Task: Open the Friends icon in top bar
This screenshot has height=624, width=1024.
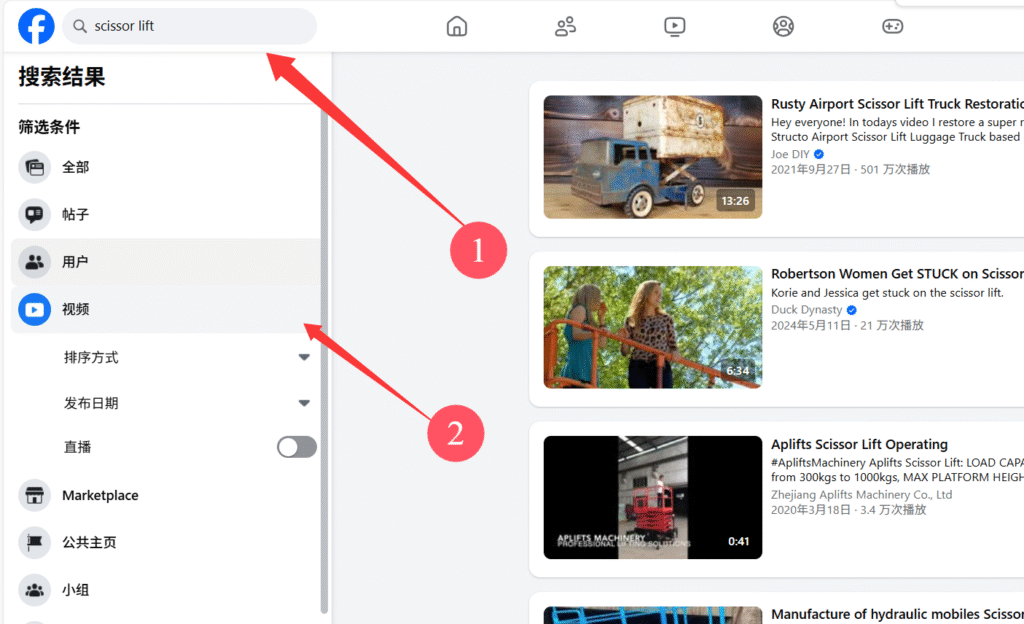Action: (x=565, y=27)
